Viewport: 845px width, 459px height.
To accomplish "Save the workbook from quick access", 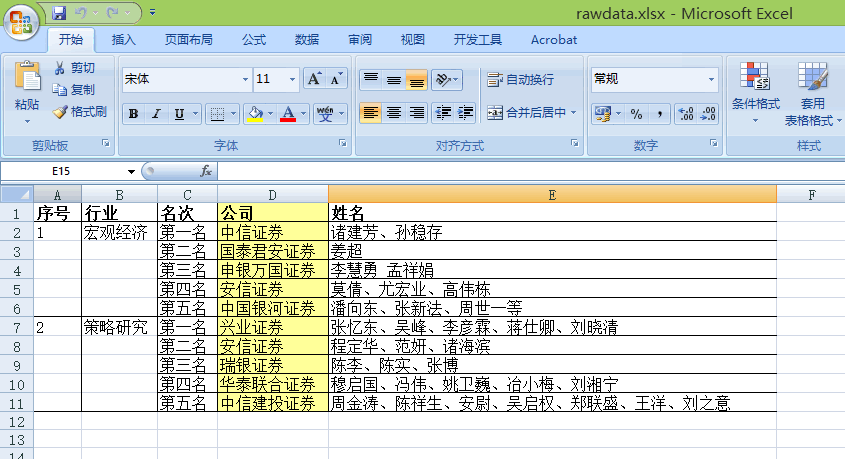I will pos(59,12).
